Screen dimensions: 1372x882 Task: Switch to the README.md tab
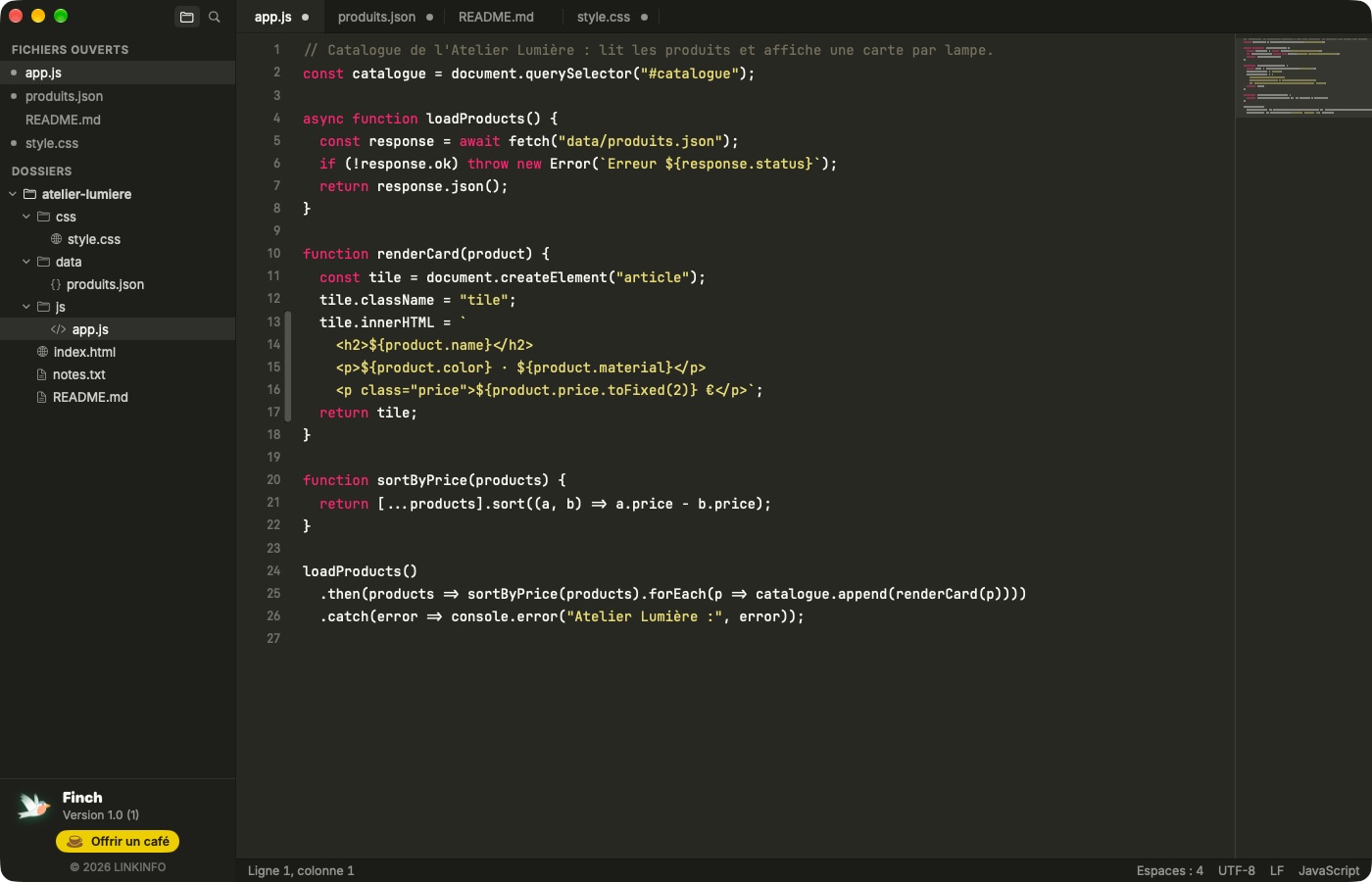[x=496, y=17]
